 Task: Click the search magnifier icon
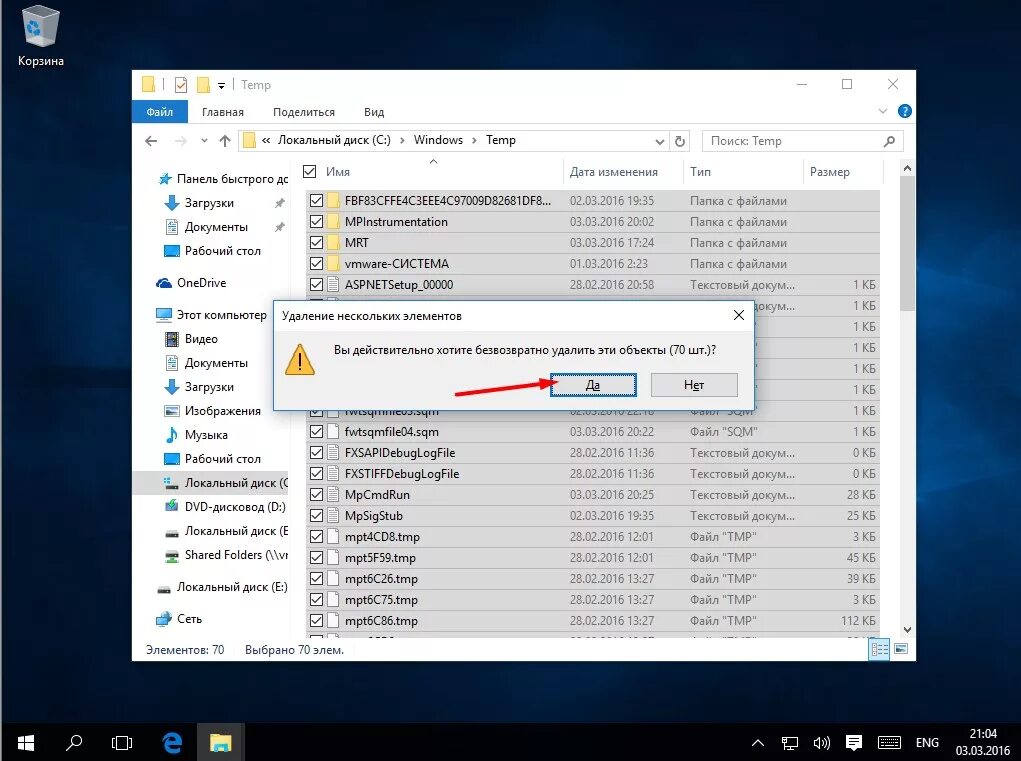pyautogui.click(x=889, y=141)
